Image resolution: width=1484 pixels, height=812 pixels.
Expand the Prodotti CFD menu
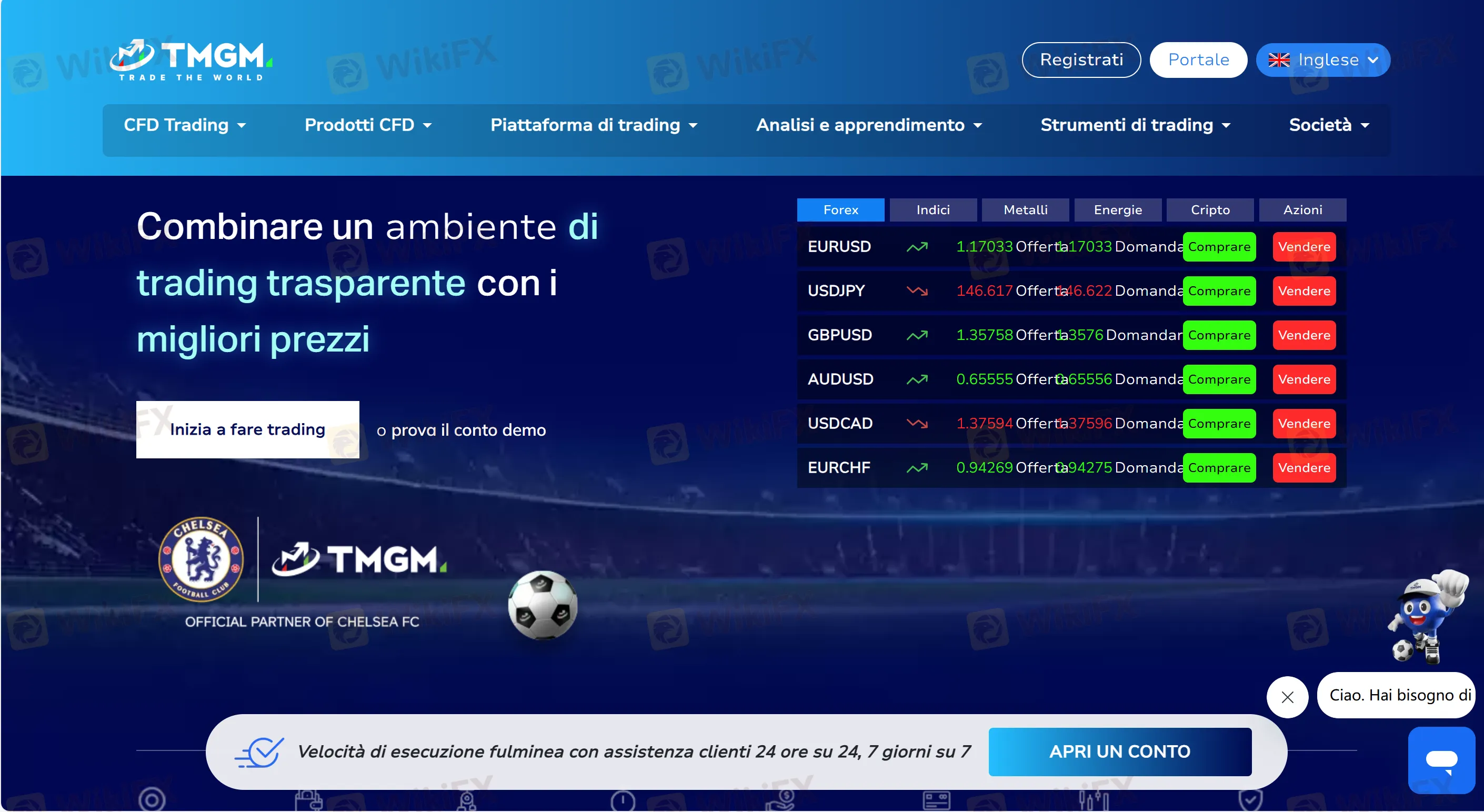pyautogui.click(x=367, y=125)
